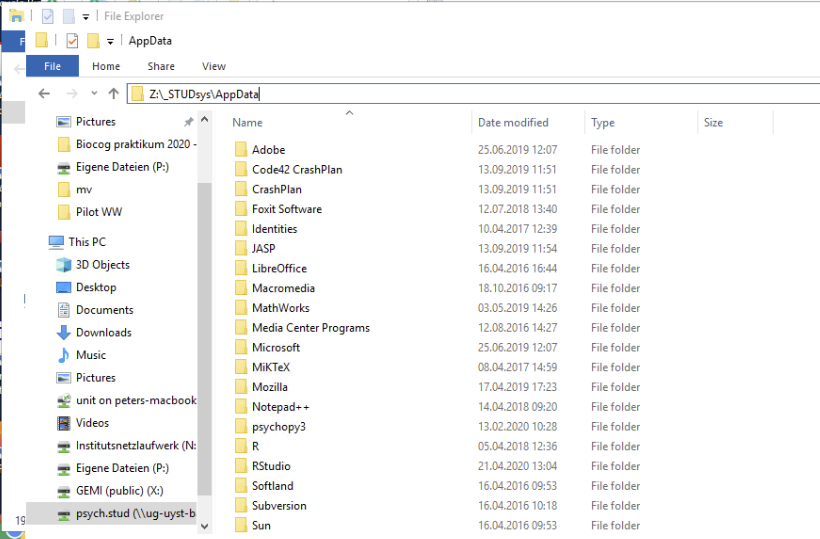
Task: Select the MathWorks folder
Action: coord(280,308)
